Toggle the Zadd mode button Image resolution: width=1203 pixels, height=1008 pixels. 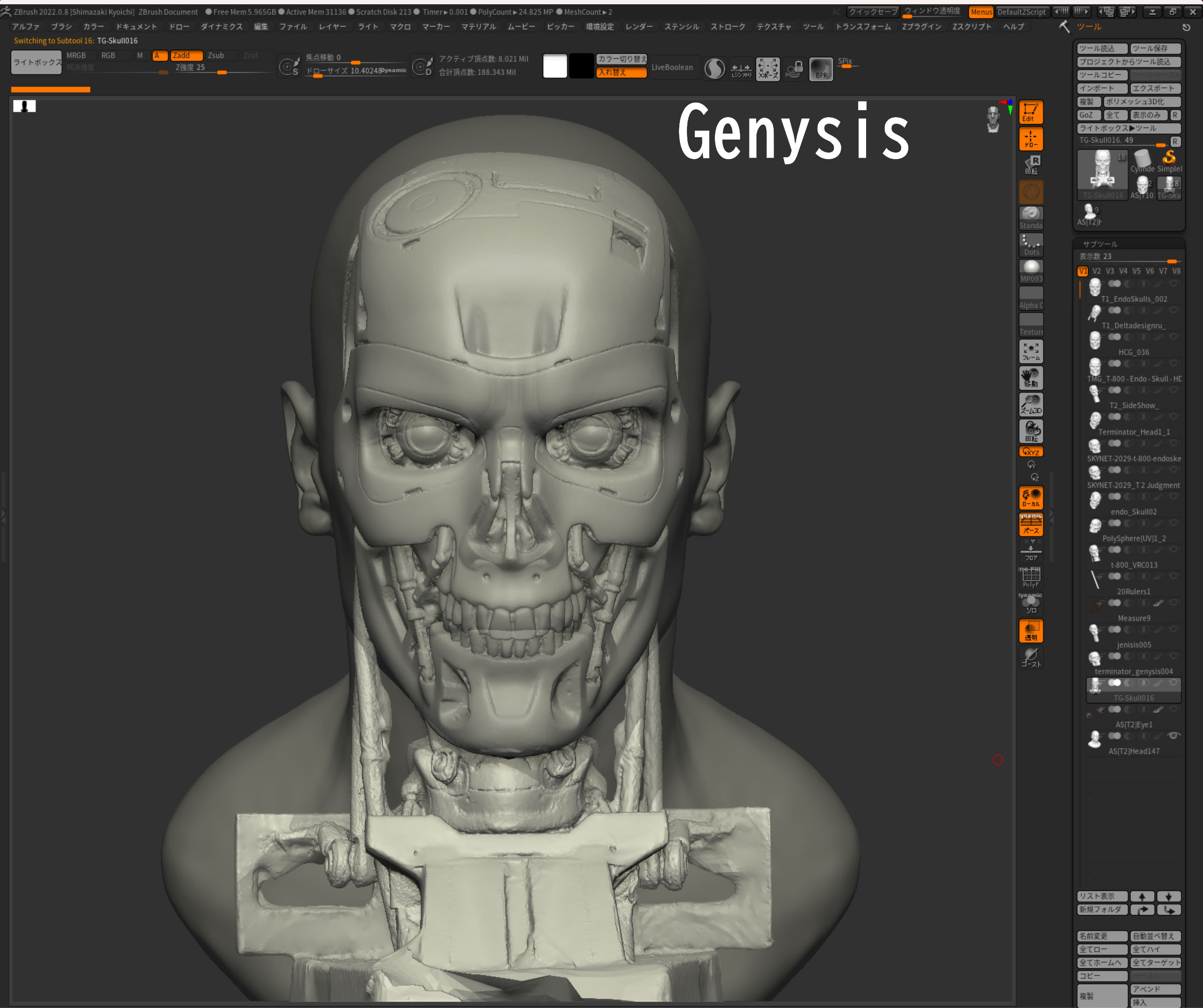[x=186, y=56]
